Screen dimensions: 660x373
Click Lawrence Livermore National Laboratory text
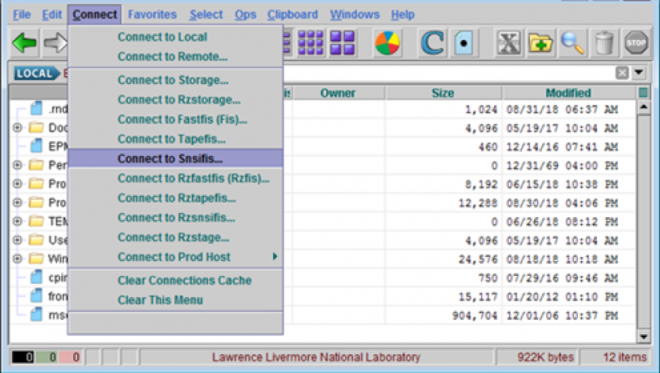tap(316, 357)
